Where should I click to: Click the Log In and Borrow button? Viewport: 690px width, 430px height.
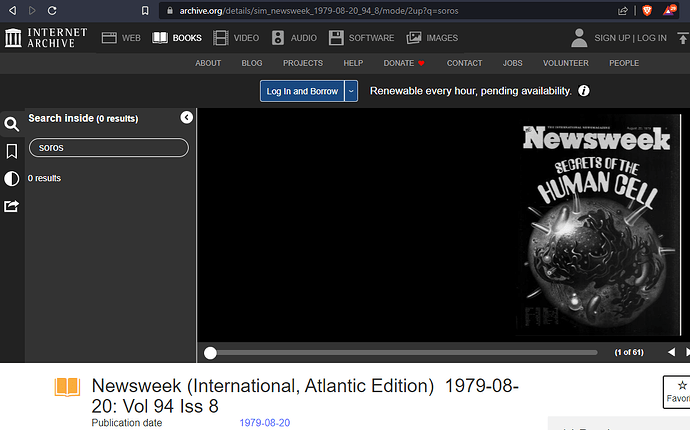point(302,91)
